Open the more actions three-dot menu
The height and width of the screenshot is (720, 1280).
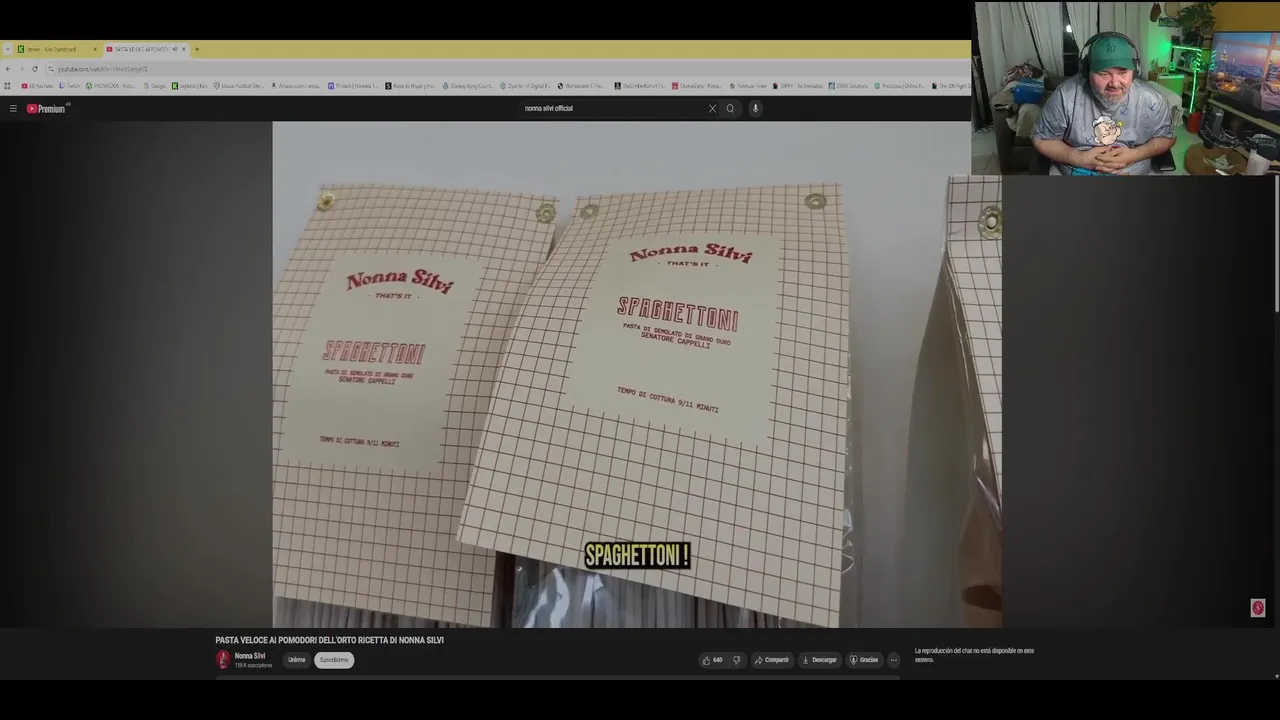(894, 660)
